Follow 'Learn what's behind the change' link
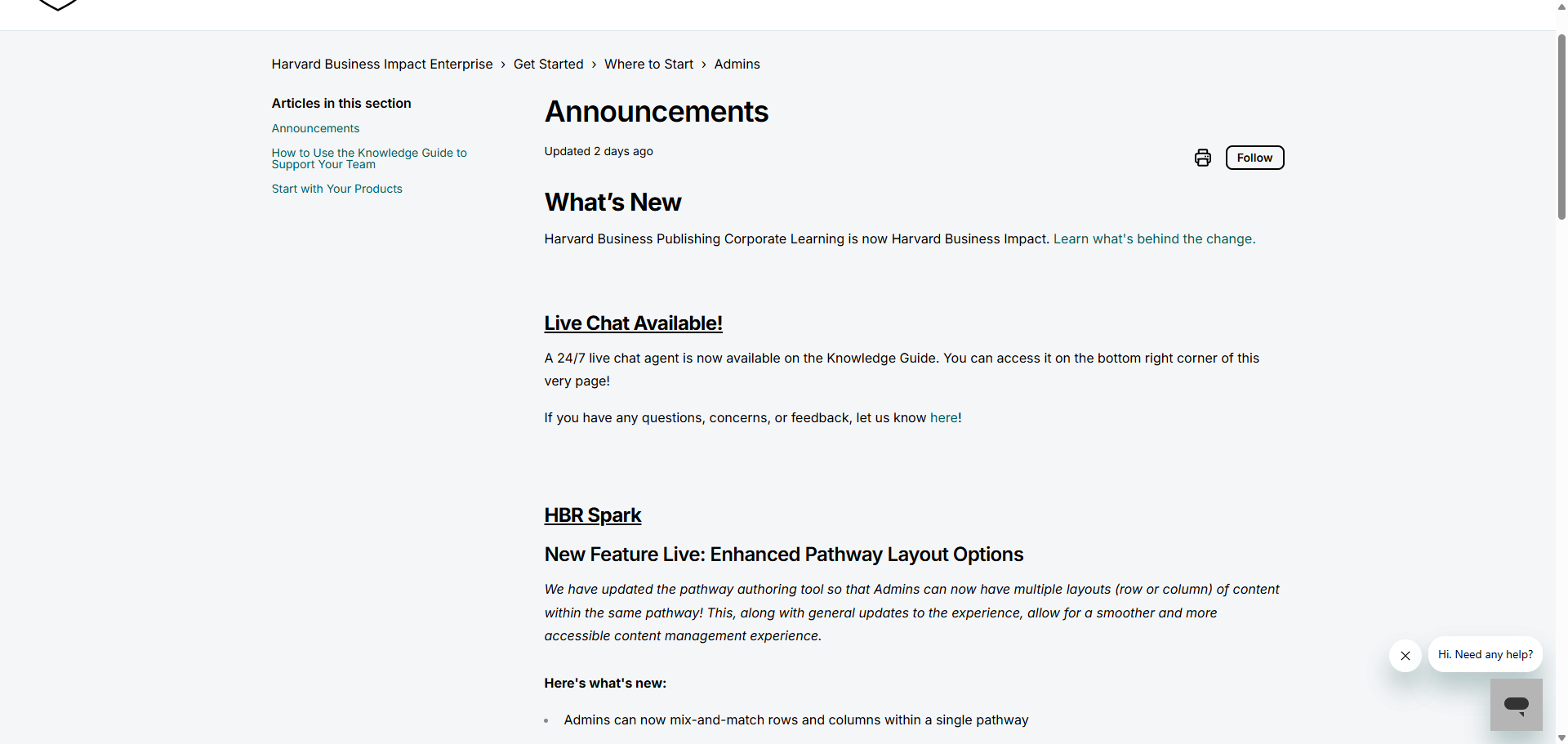This screenshot has width=1568, height=744. [x=1153, y=238]
